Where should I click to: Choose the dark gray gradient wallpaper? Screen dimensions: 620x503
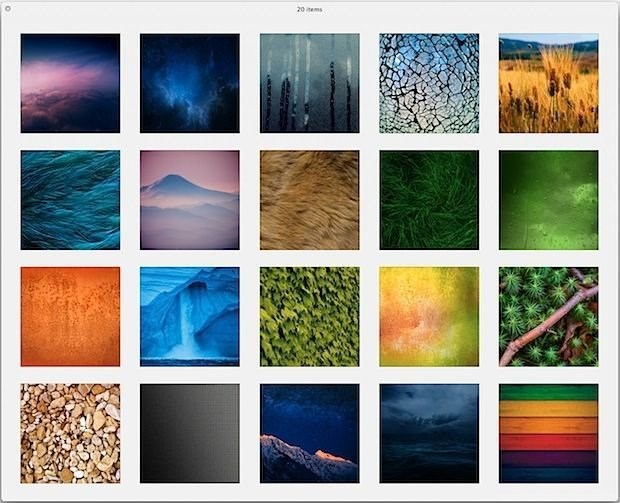point(190,433)
